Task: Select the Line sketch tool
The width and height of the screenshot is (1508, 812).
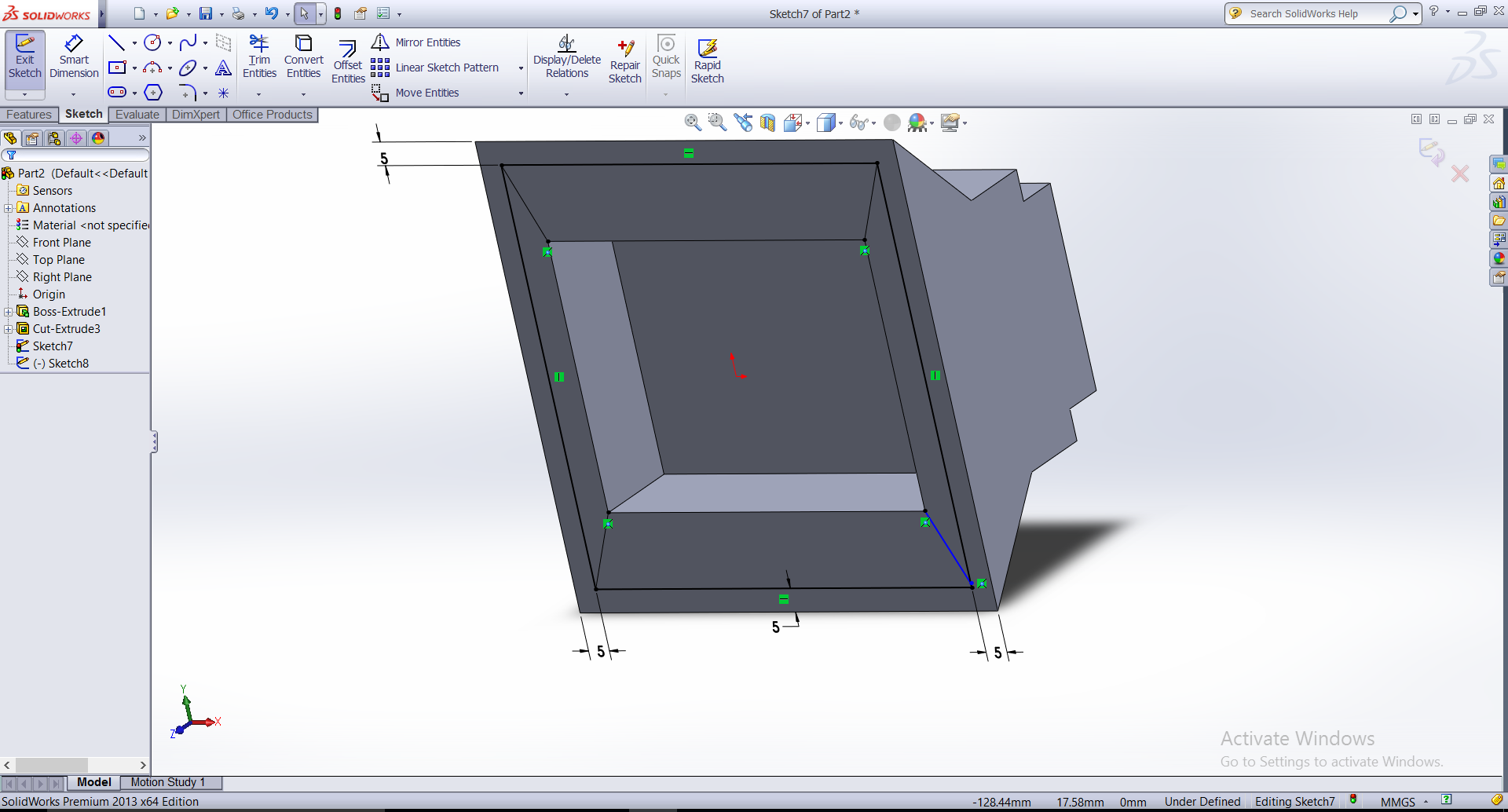Action: click(x=116, y=42)
